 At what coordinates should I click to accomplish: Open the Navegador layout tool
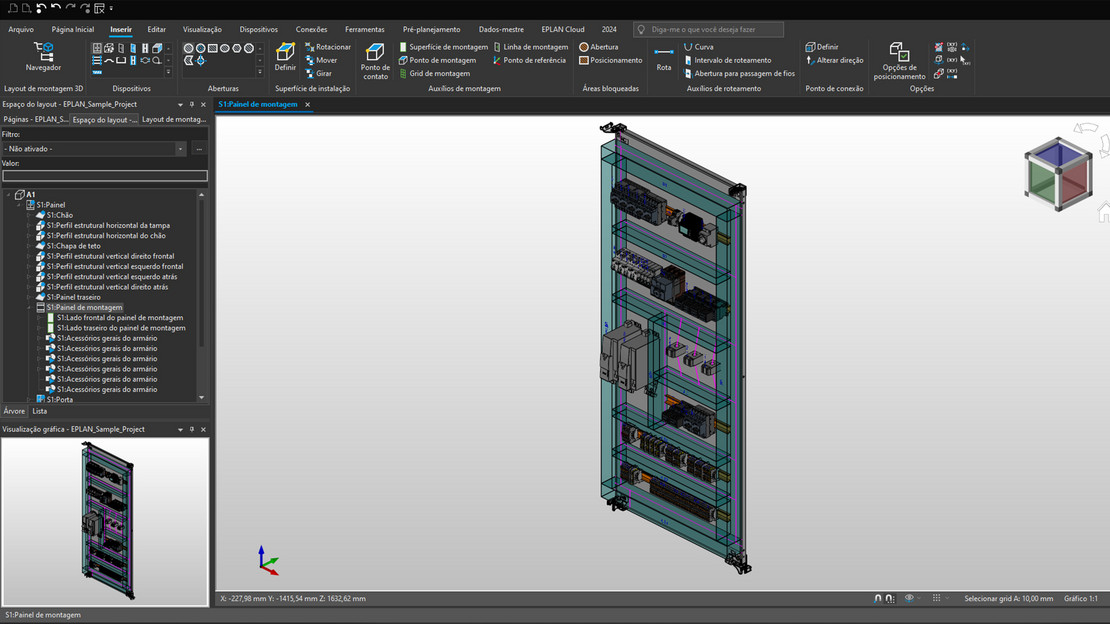43,56
